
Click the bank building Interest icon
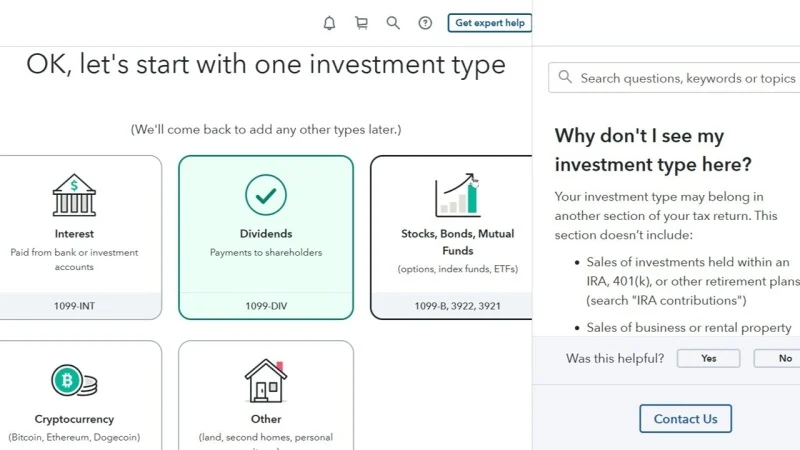tap(74, 195)
